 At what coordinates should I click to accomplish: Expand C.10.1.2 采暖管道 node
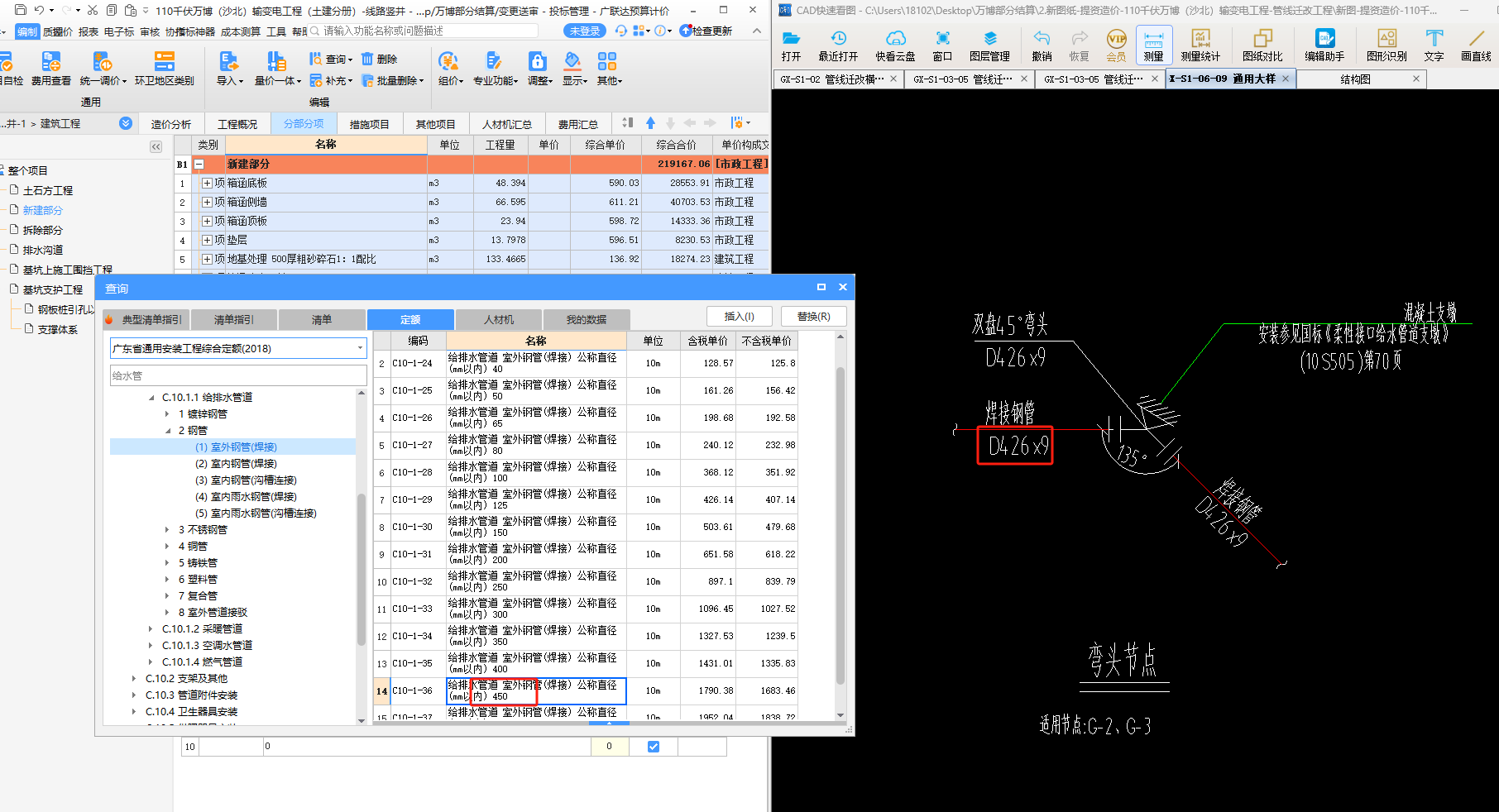click(151, 629)
